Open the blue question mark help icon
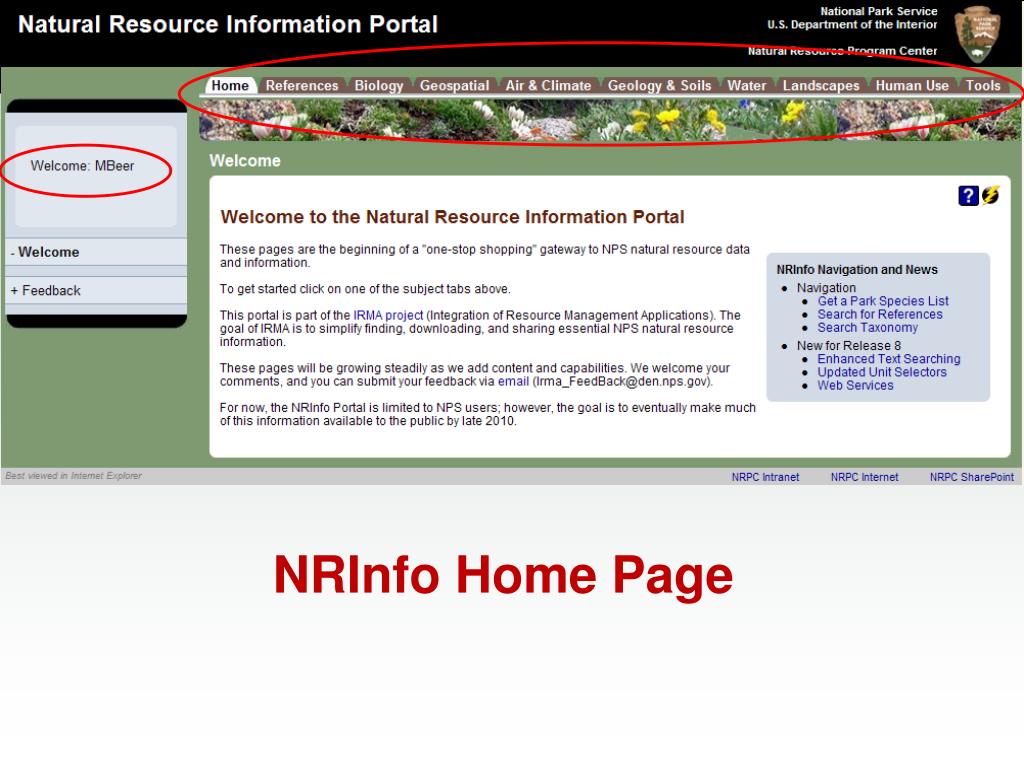This screenshot has height=768, width=1024. [968, 195]
